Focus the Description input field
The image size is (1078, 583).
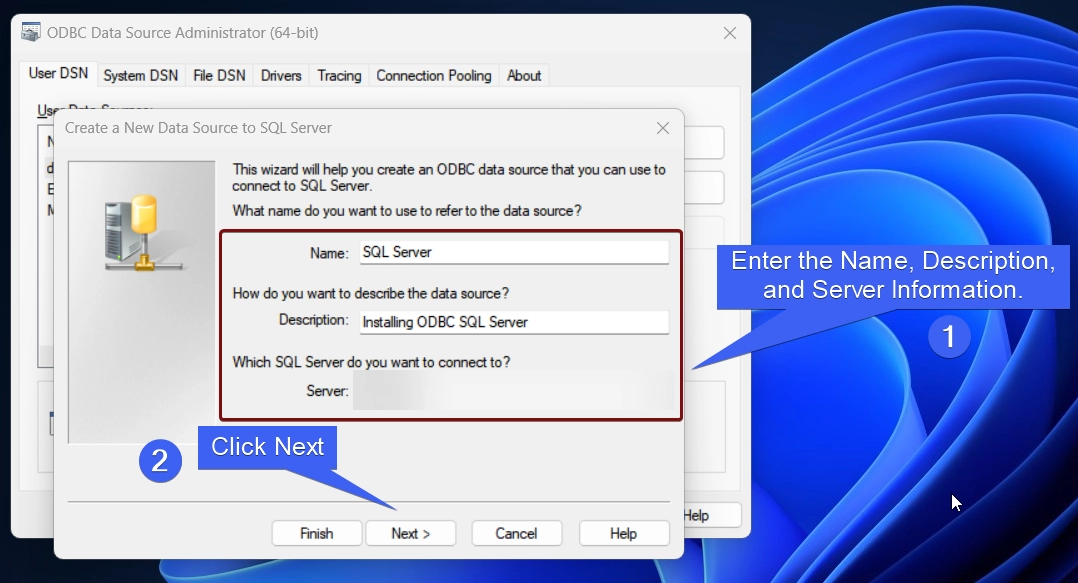tap(514, 322)
